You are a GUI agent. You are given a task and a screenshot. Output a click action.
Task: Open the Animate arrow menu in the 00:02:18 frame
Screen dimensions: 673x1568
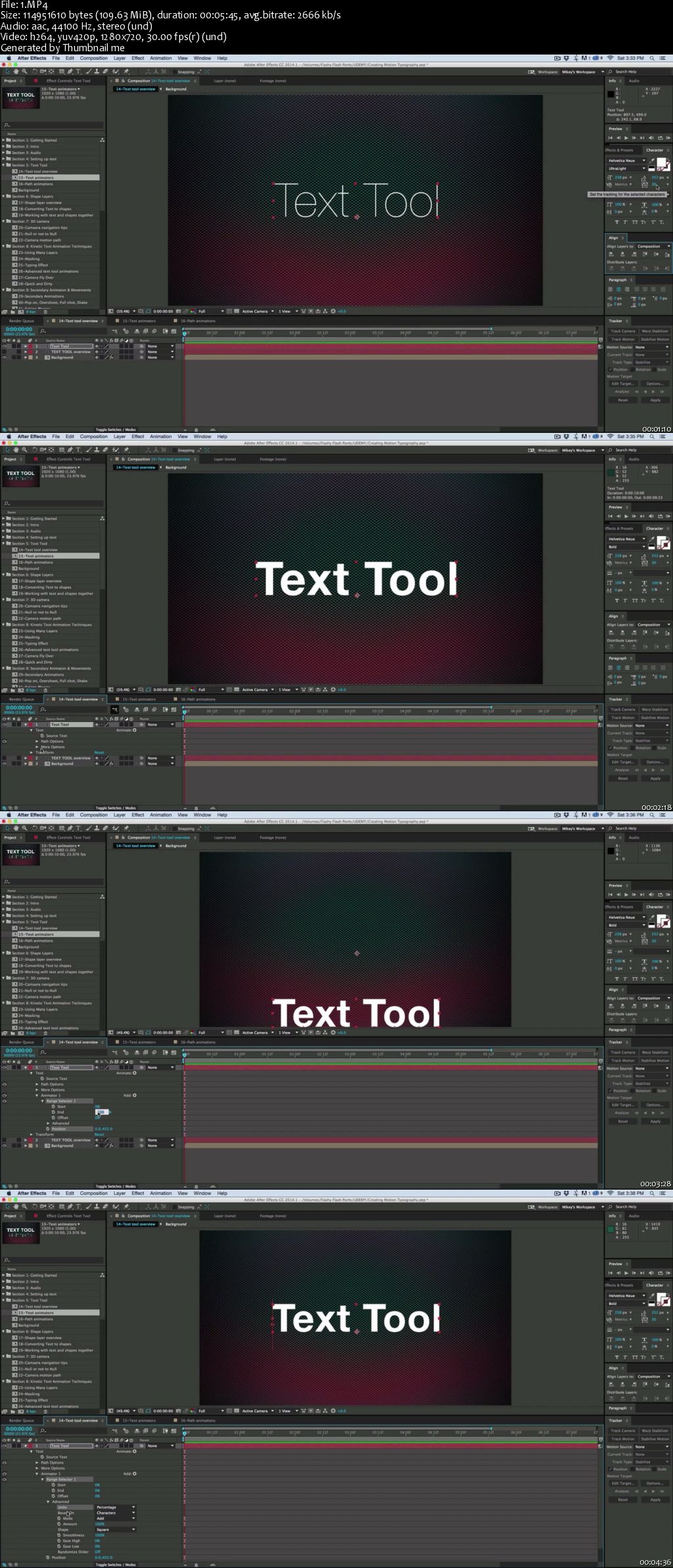135,730
